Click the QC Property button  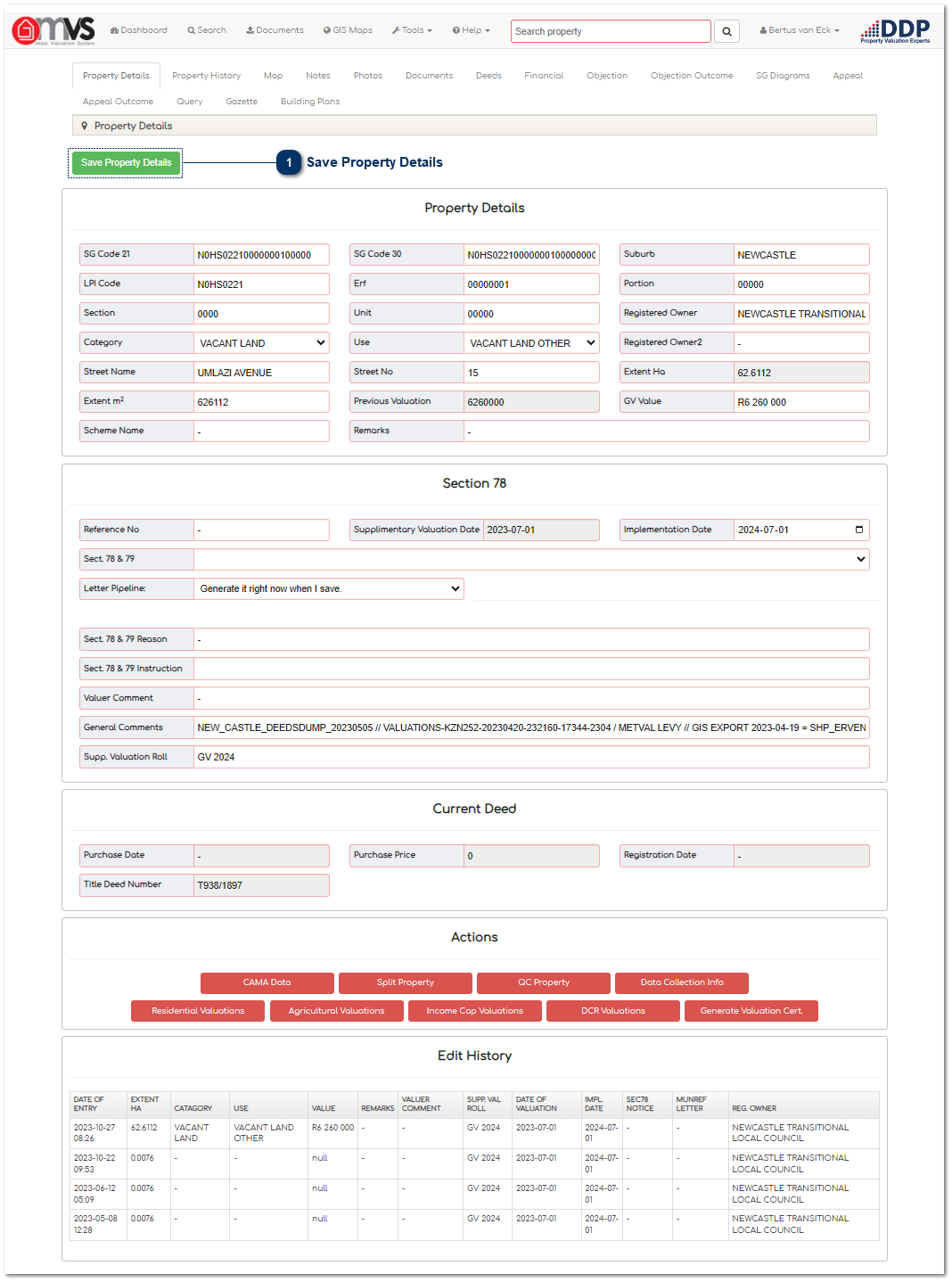[x=544, y=982]
